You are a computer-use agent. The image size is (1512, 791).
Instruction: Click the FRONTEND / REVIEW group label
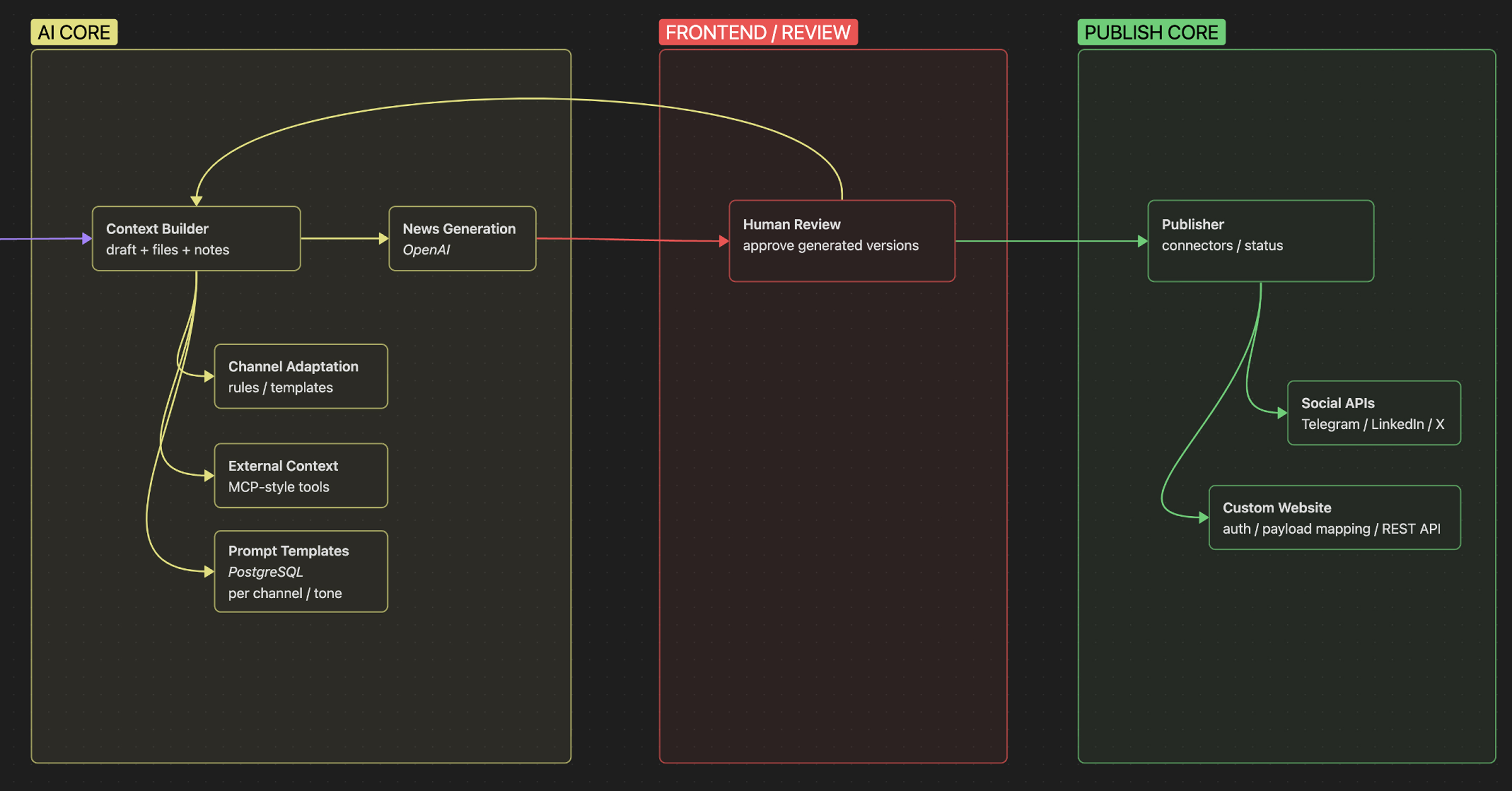pyautogui.click(x=758, y=32)
